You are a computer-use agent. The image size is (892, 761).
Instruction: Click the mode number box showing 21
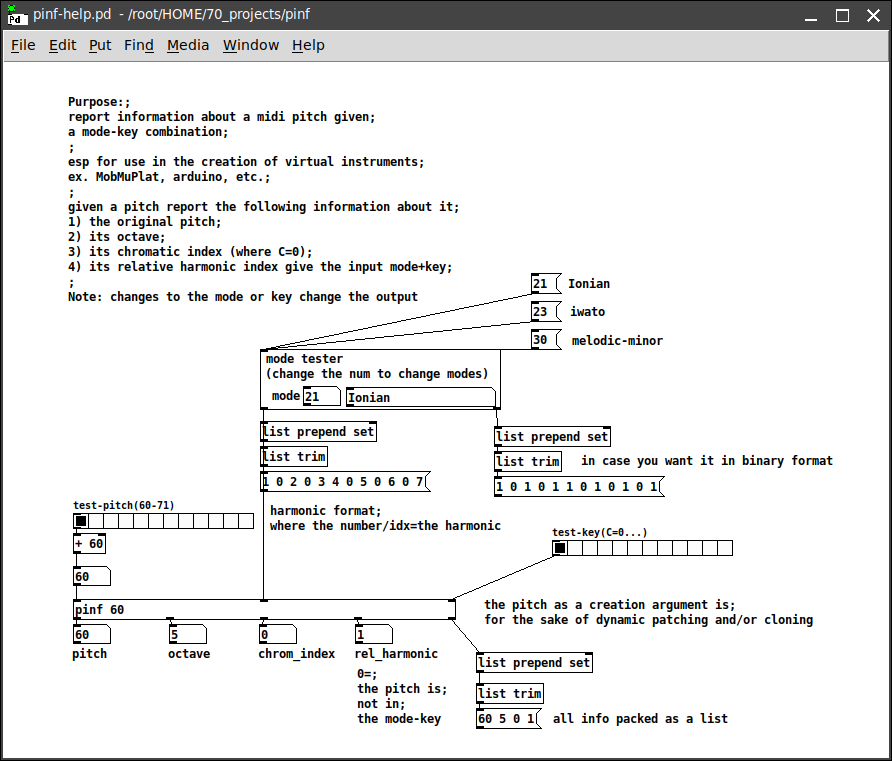point(321,396)
